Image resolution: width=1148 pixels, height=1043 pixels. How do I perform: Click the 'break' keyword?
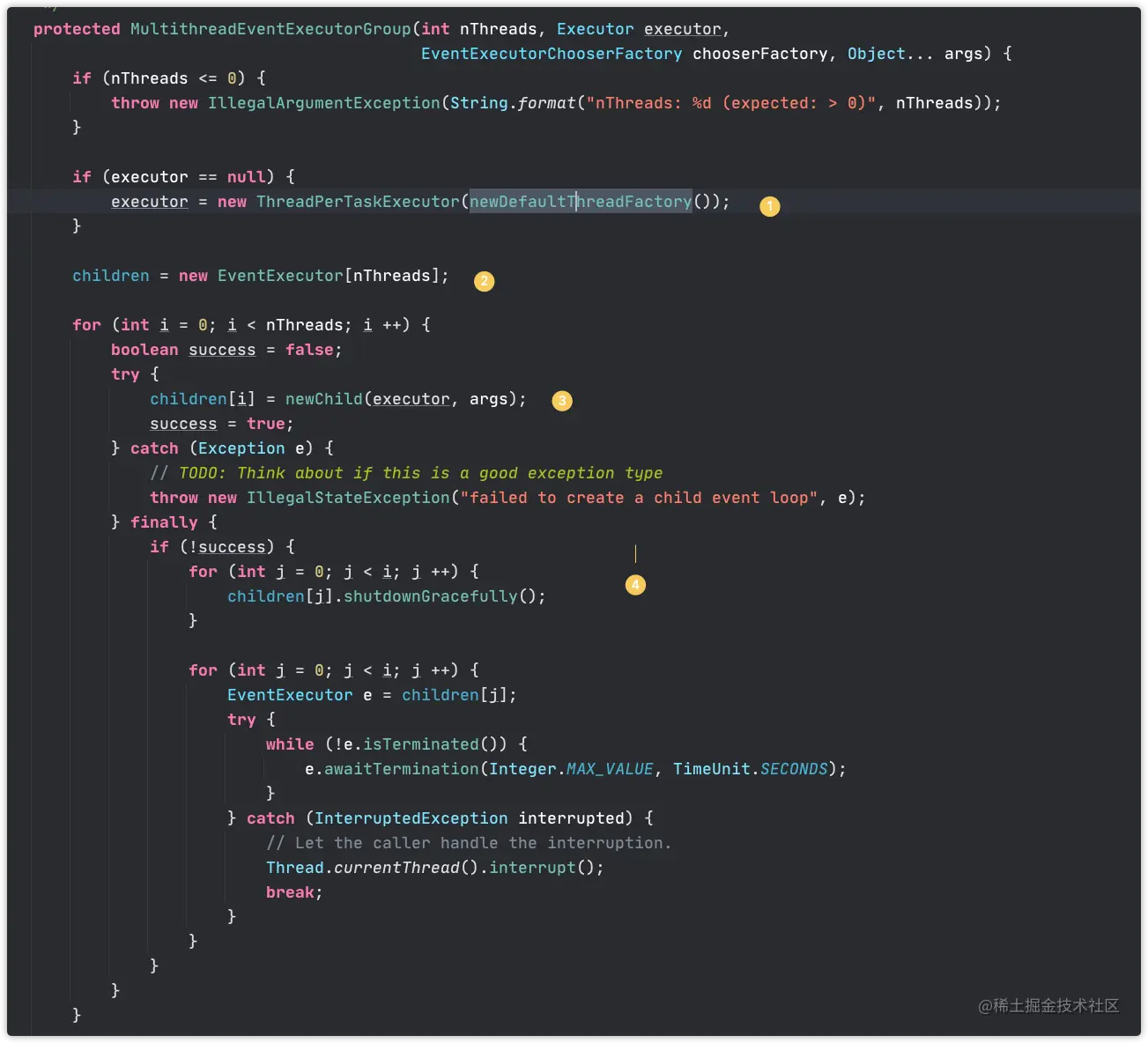(x=290, y=892)
